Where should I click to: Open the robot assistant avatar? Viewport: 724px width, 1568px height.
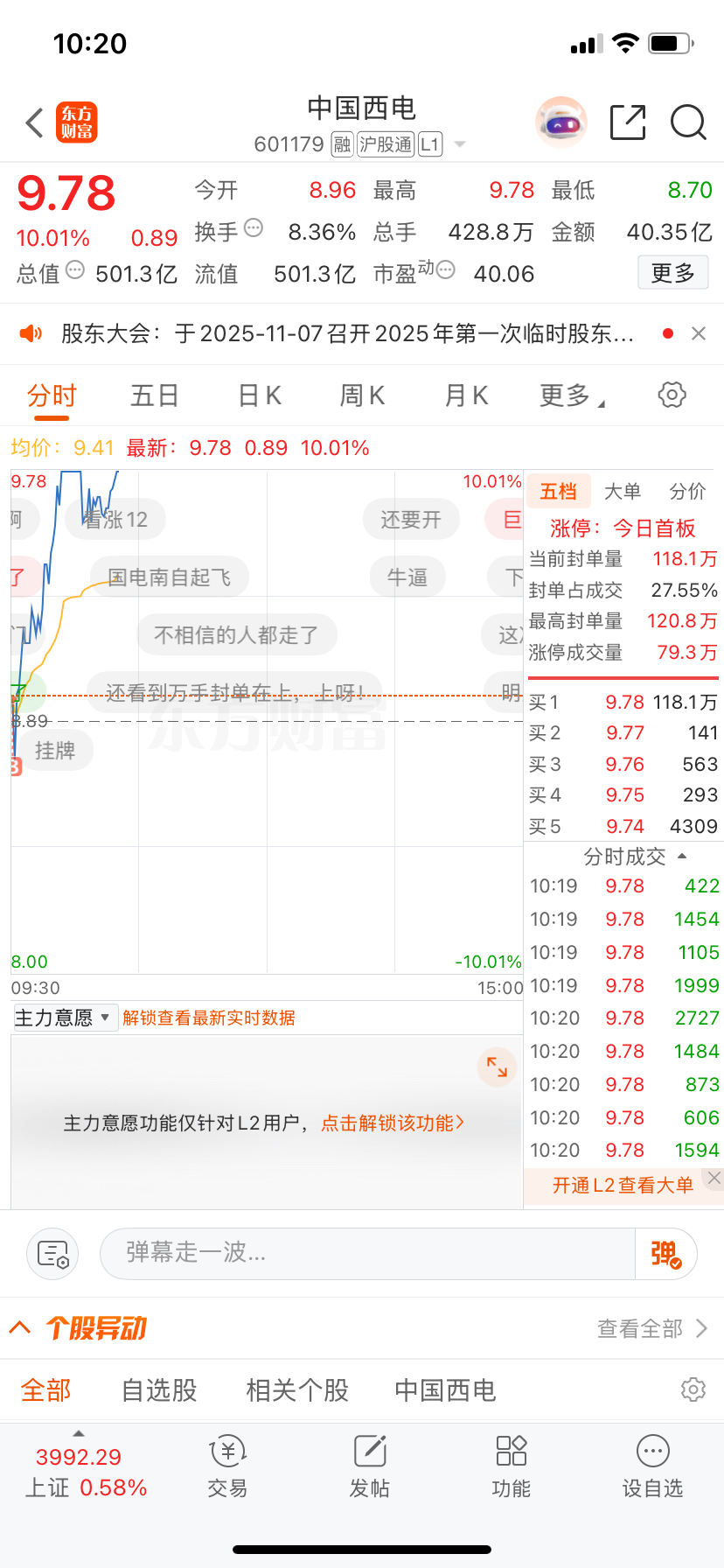[560, 122]
